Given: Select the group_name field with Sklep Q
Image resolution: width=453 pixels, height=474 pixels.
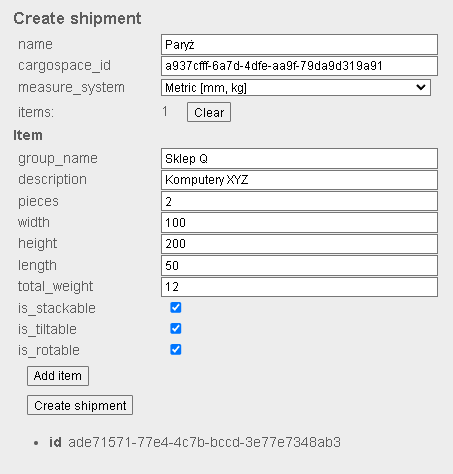Looking at the screenshot, I should (x=299, y=159).
